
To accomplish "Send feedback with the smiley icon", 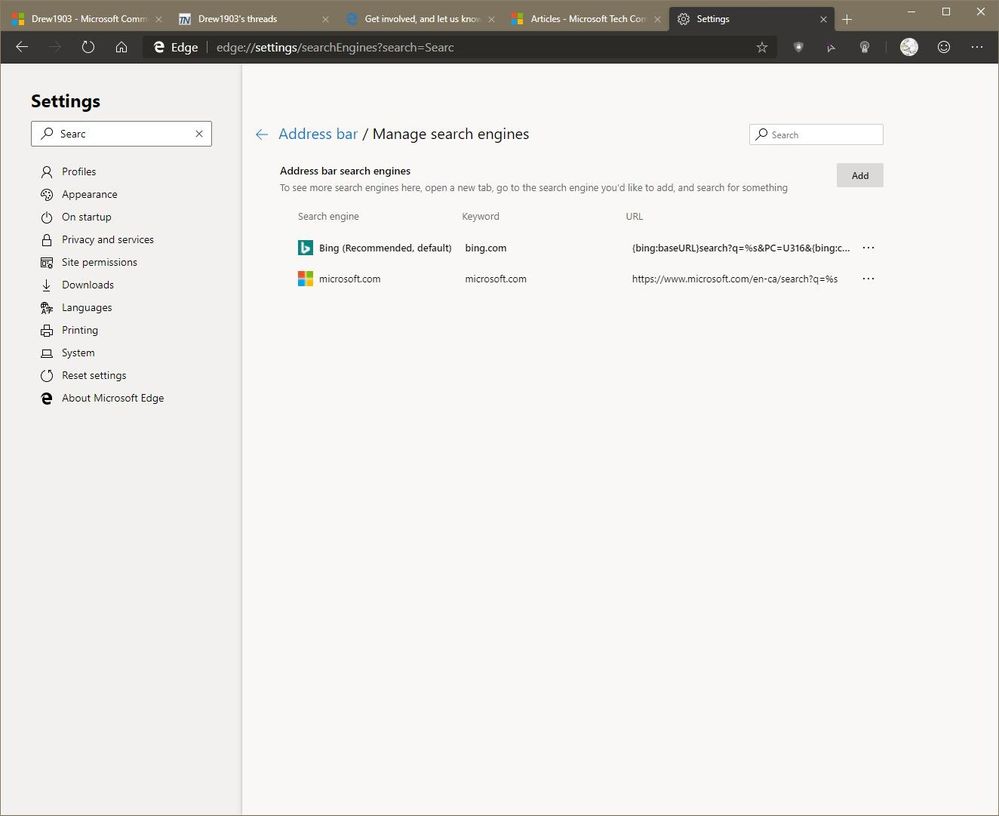I will [x=944, y=47].
